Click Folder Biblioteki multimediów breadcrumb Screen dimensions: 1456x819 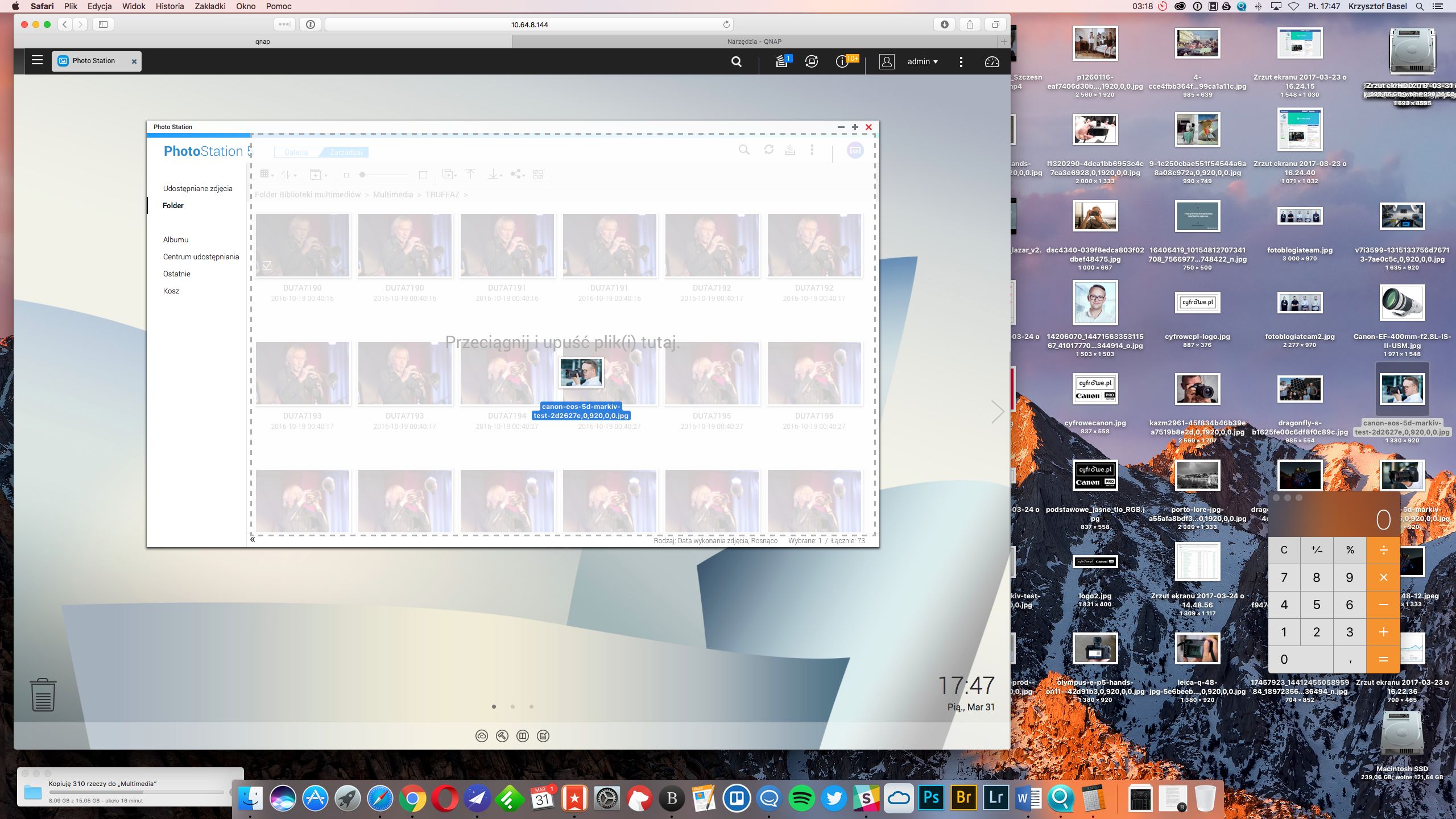(x=308, y=195)
